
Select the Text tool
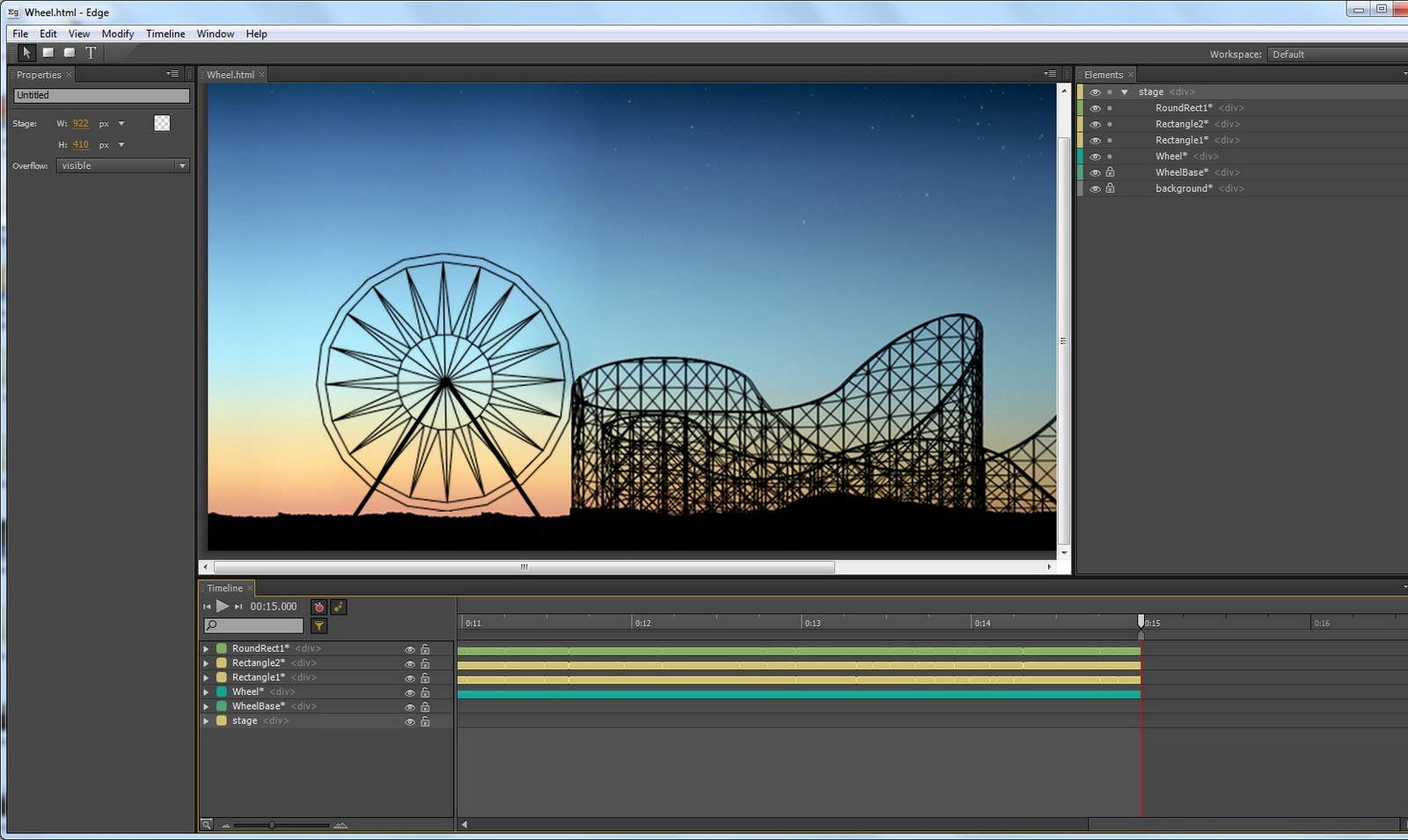pyautogui.click(x=91, y=53)
